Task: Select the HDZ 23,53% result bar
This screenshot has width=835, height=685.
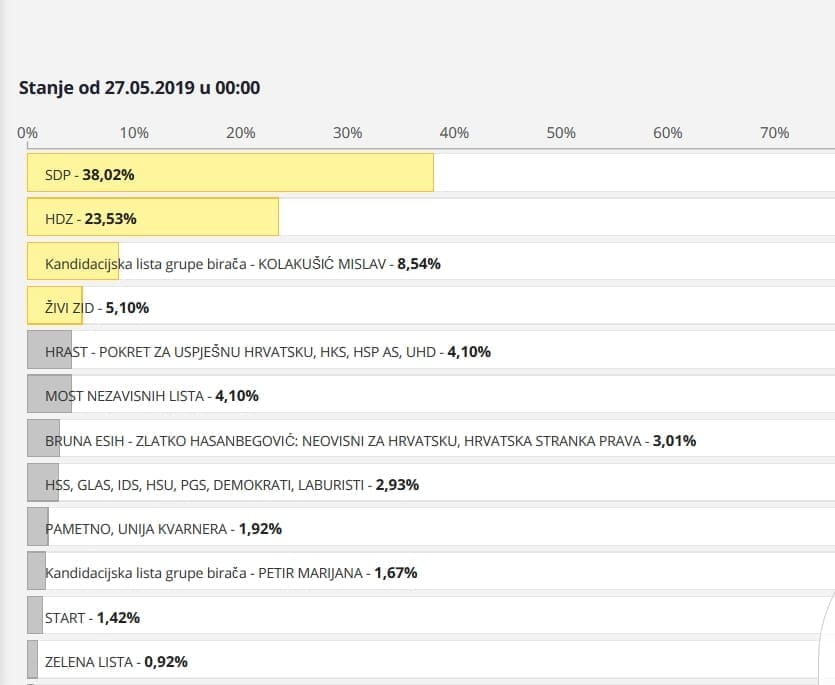Action: (x=152, y=218)
